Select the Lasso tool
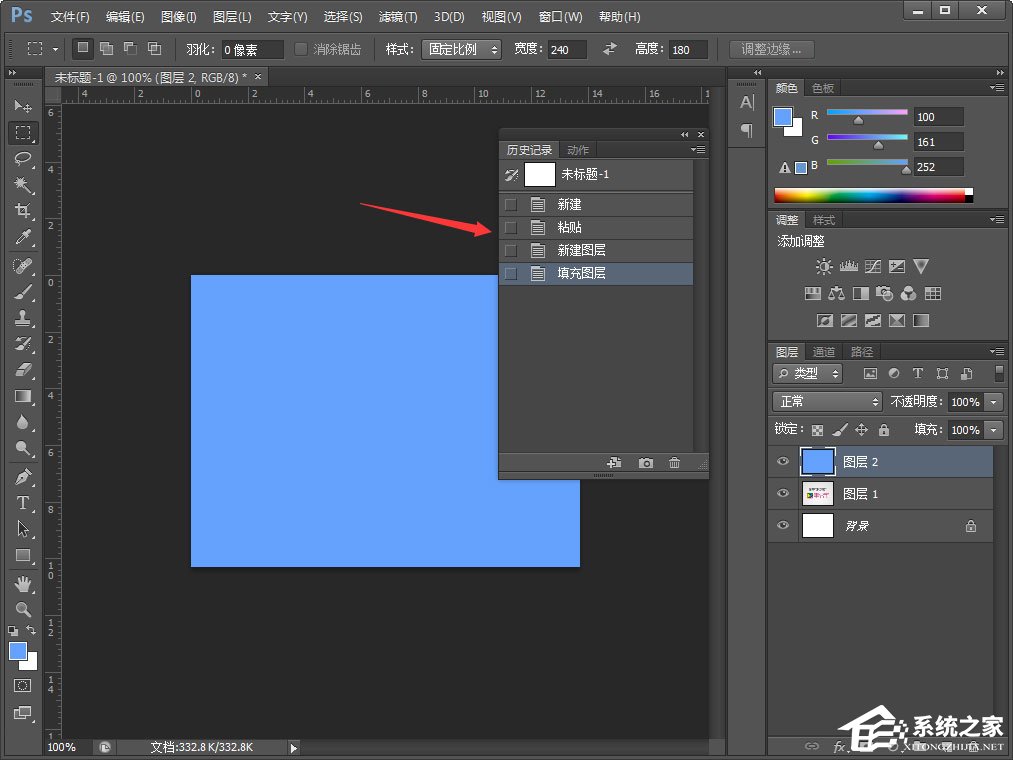This screenshot has width=1013, height=760. (x=23, y=158)
